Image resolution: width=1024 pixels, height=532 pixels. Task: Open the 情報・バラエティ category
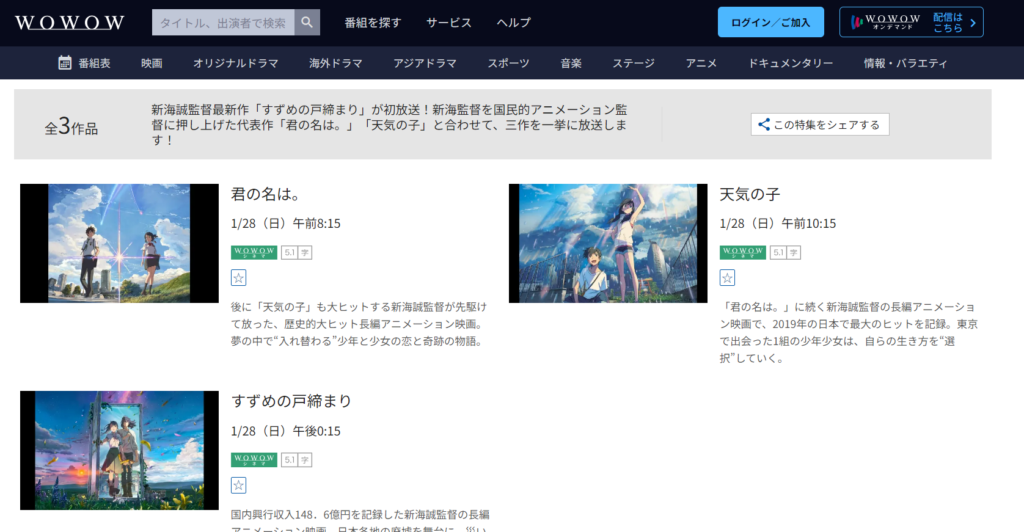point(905,63)
